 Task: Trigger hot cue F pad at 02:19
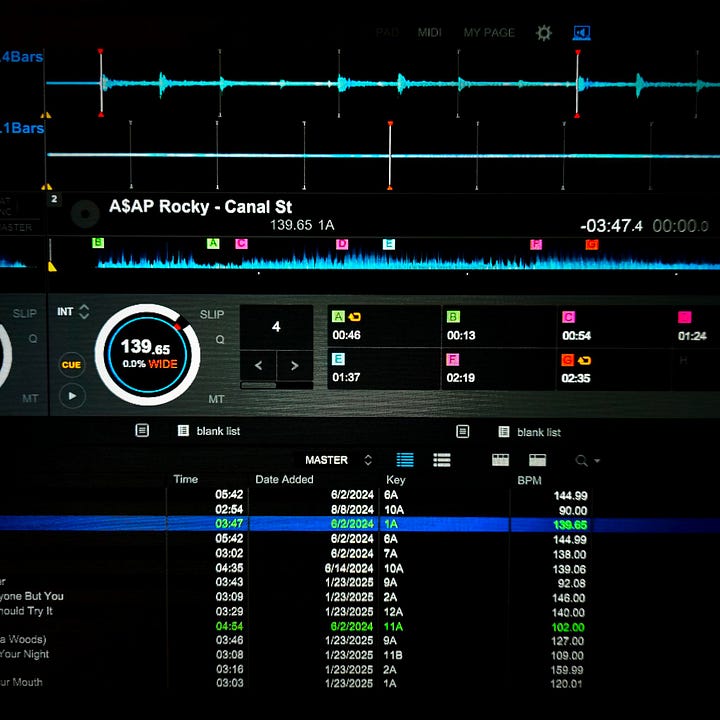[499, 369]
